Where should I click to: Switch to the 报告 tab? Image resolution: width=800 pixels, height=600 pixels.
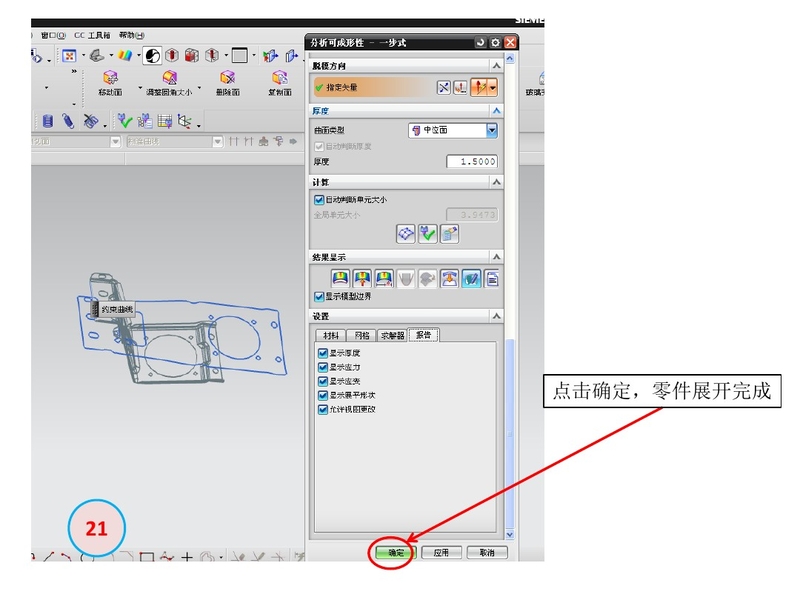coord(423,335)
